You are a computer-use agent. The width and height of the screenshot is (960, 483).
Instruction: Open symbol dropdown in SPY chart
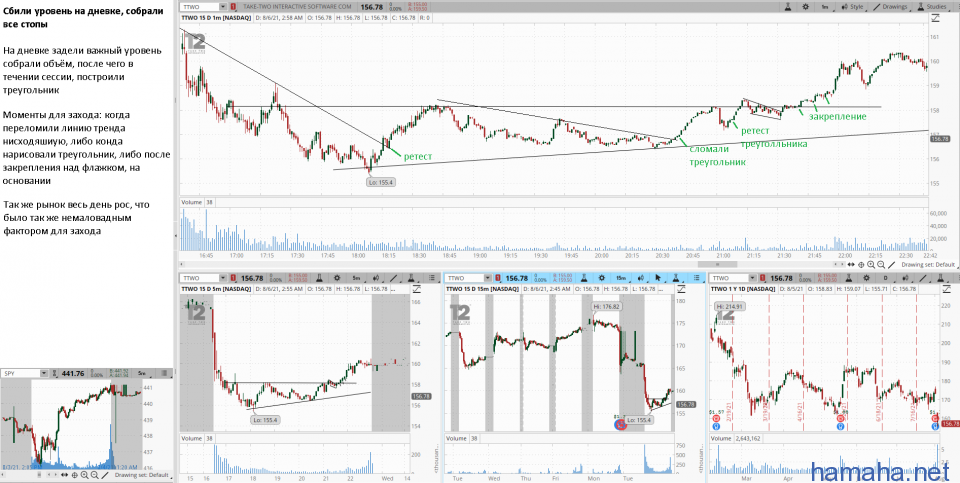44,373
